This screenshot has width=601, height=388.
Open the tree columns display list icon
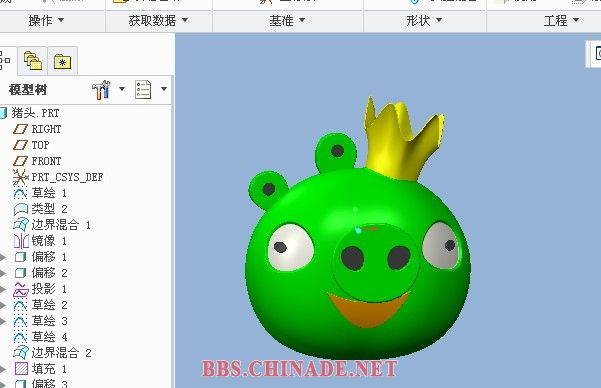coord(143,90)
